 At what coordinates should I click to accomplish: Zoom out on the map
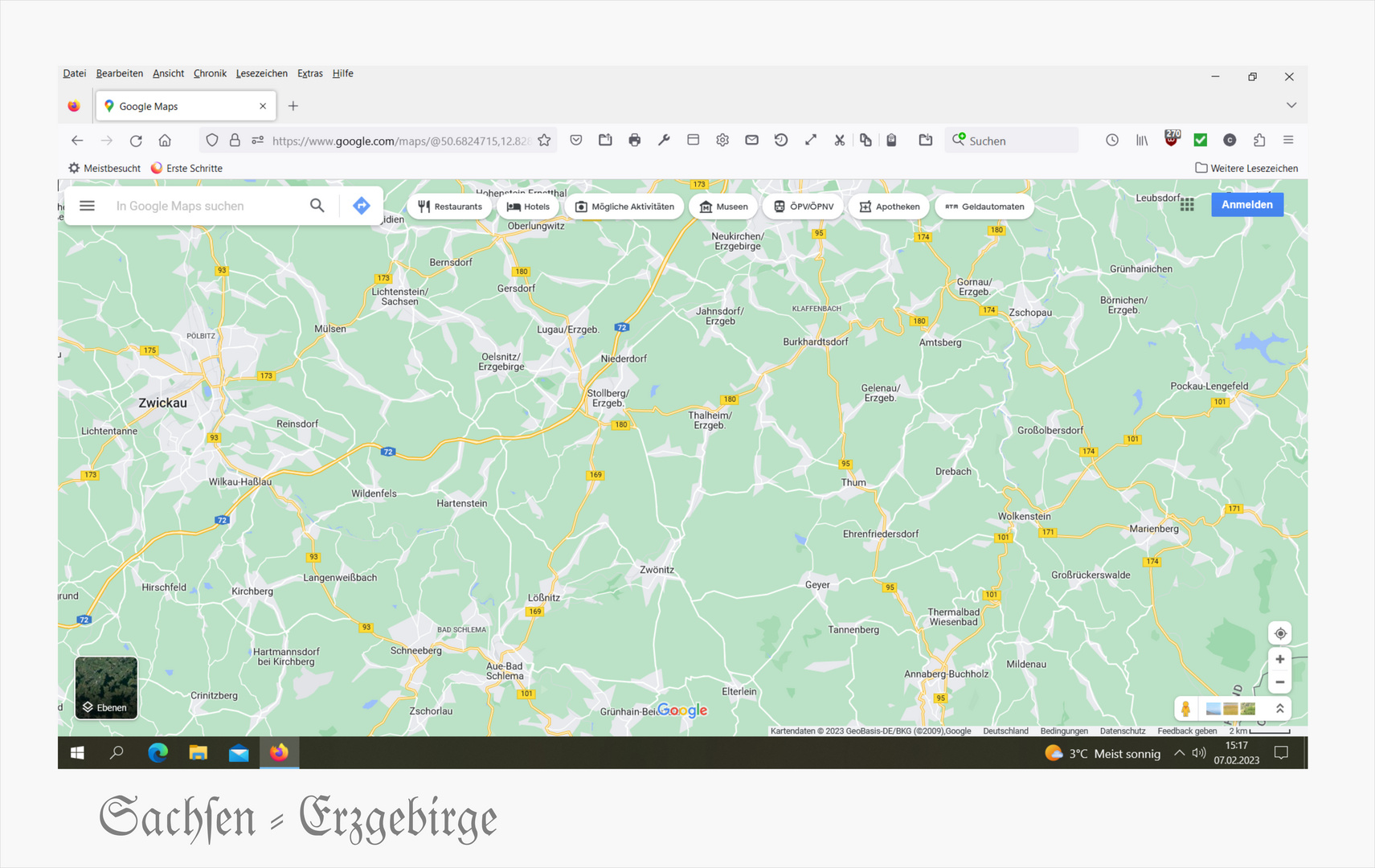1280,682
